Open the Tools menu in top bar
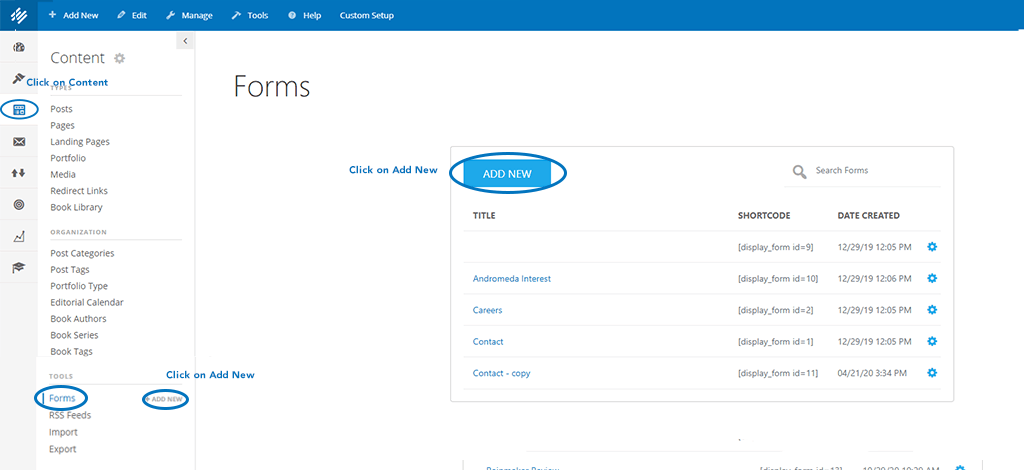This screenshot has height=470, width=1024. click(250, 16)
